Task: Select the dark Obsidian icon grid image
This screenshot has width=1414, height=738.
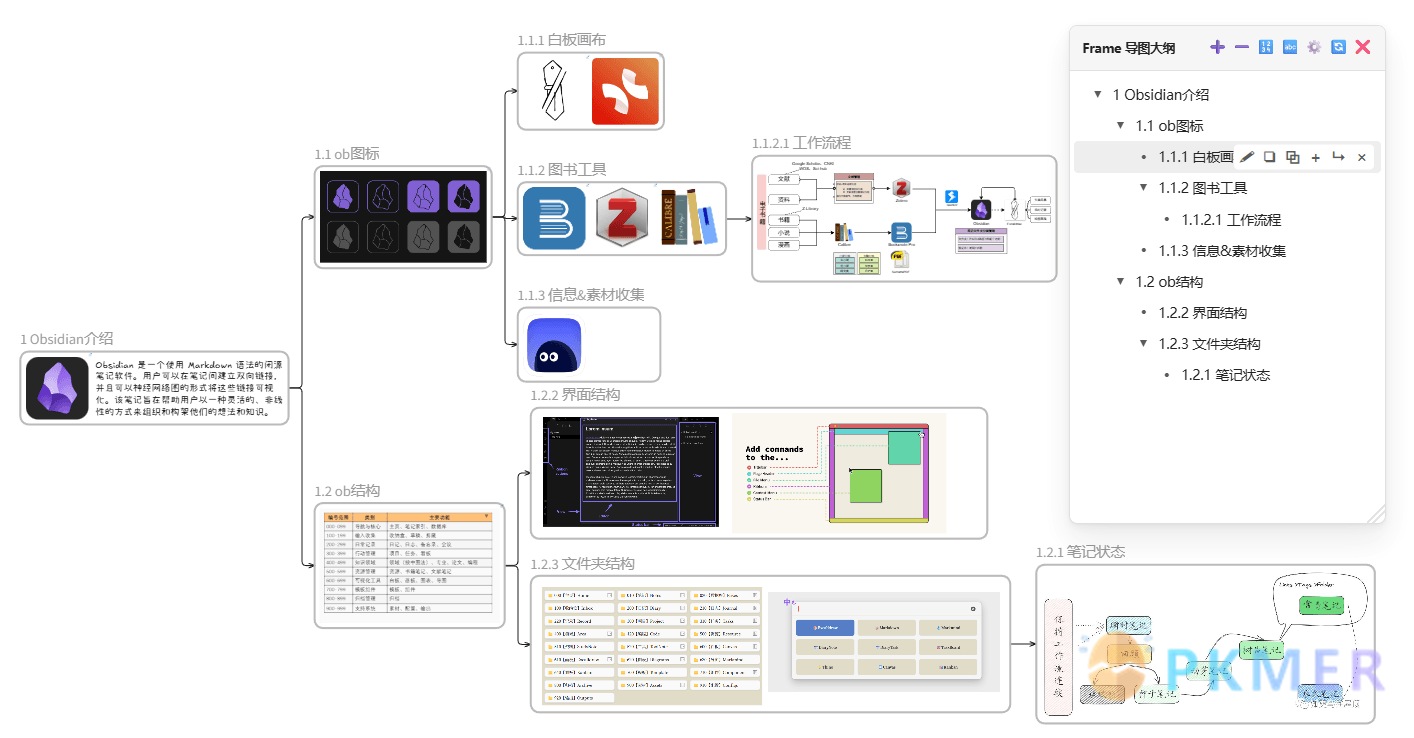Action: tap(403, 217)
